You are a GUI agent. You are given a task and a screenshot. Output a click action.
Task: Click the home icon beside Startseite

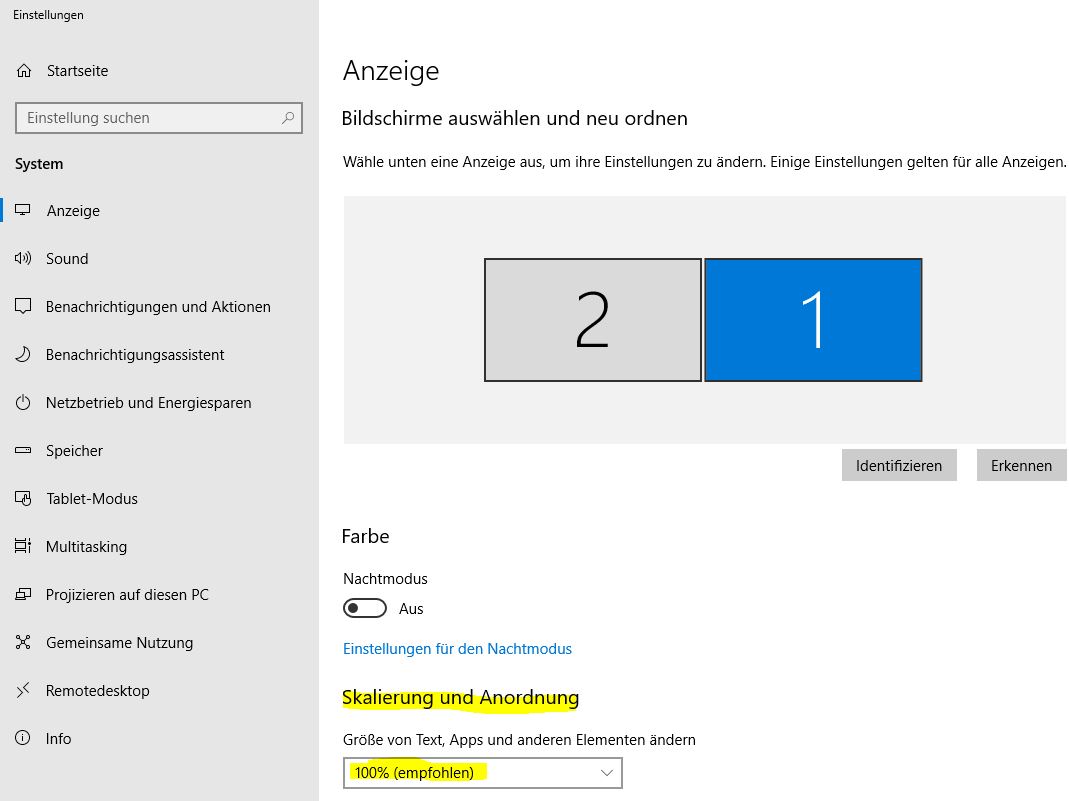[24, 71]
